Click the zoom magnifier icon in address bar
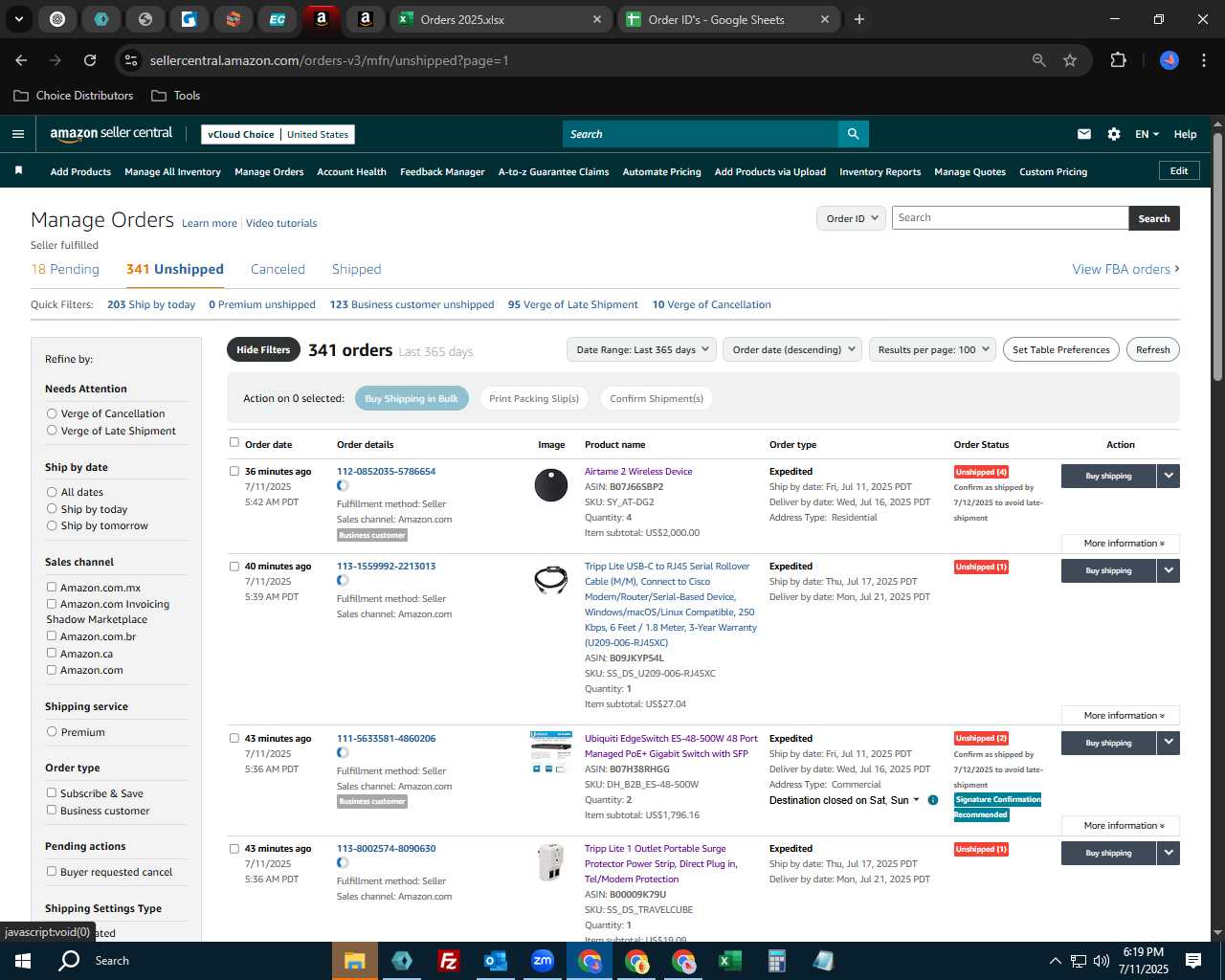Screen dimensions: 1225x980 pos(1039,60)
